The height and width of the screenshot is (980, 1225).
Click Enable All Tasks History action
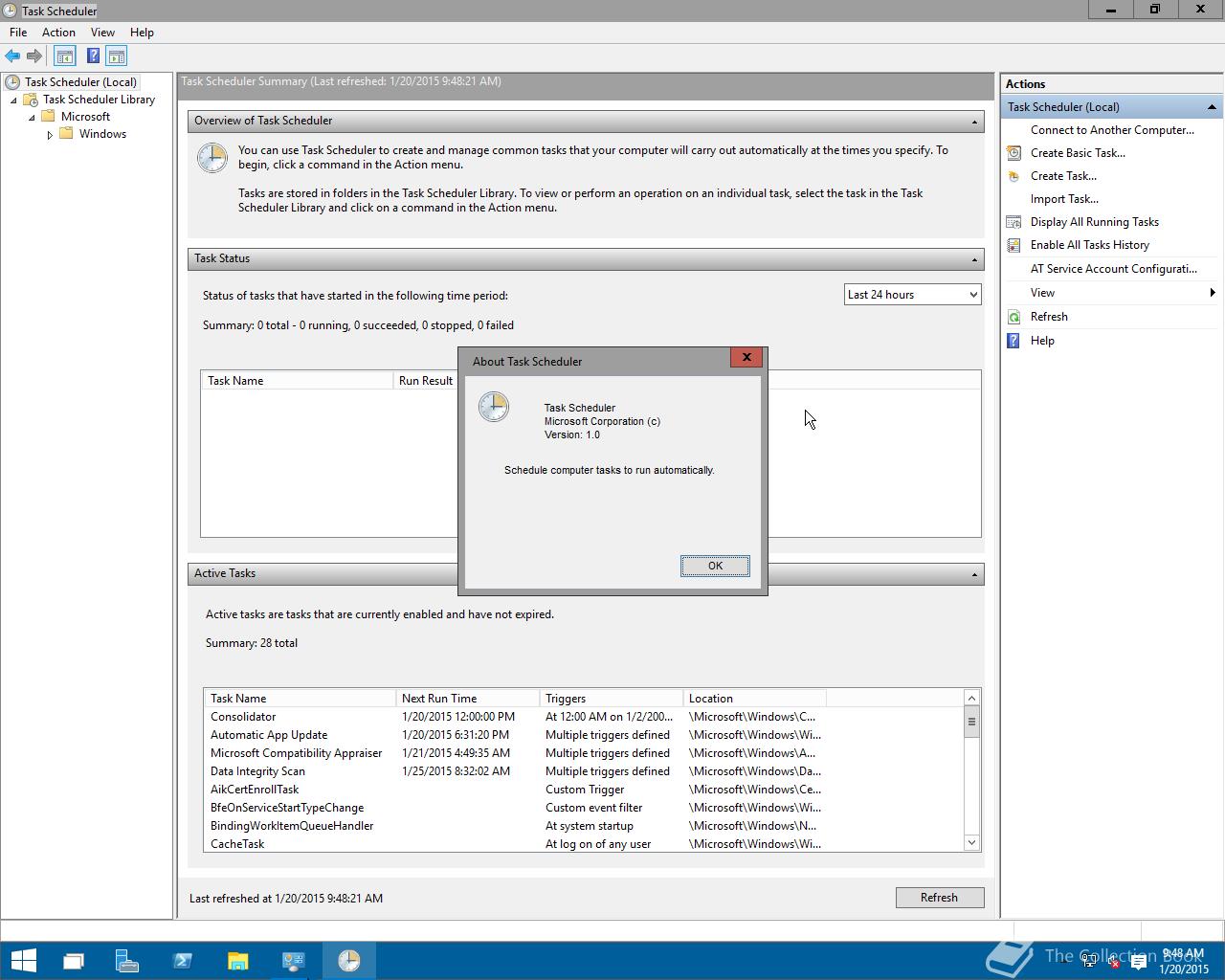click(x=1090, y=245)
